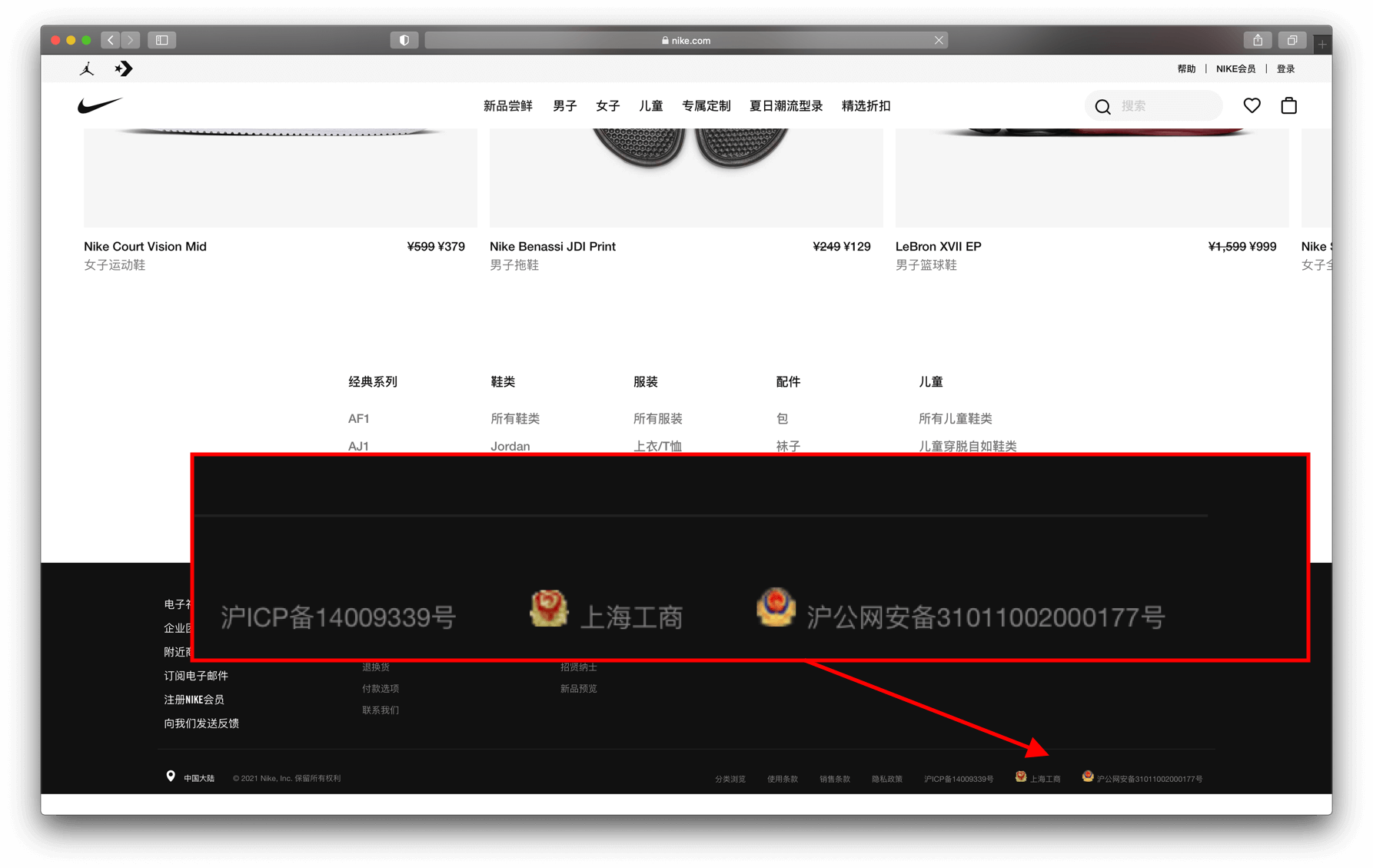1373x868 pixels.
Task: Open the Safari tab overview icon
Action: 1292,39
